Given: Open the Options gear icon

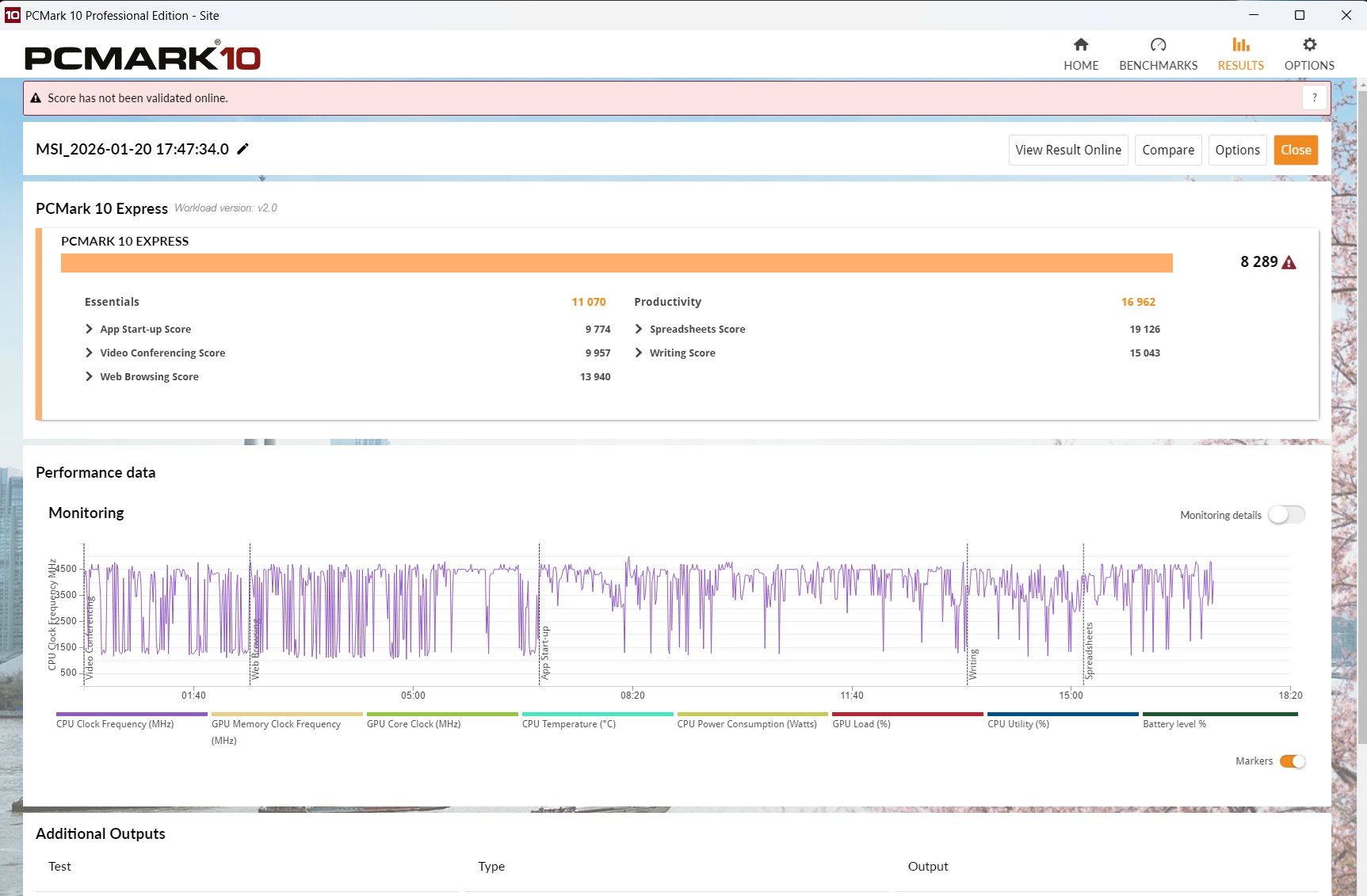Looking at the screenshot, I should tap(1309, 45).
